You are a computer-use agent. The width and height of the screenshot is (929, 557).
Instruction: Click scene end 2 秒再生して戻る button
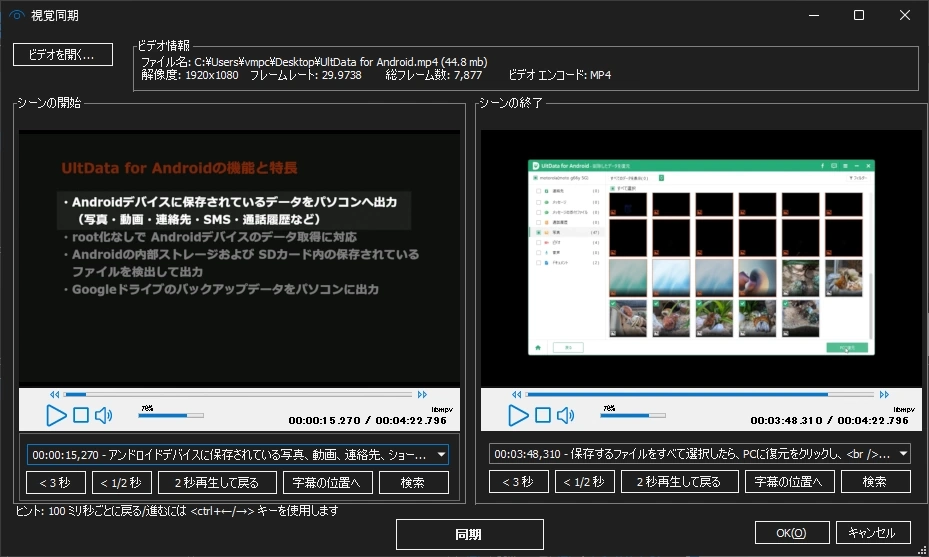point(680,482)
